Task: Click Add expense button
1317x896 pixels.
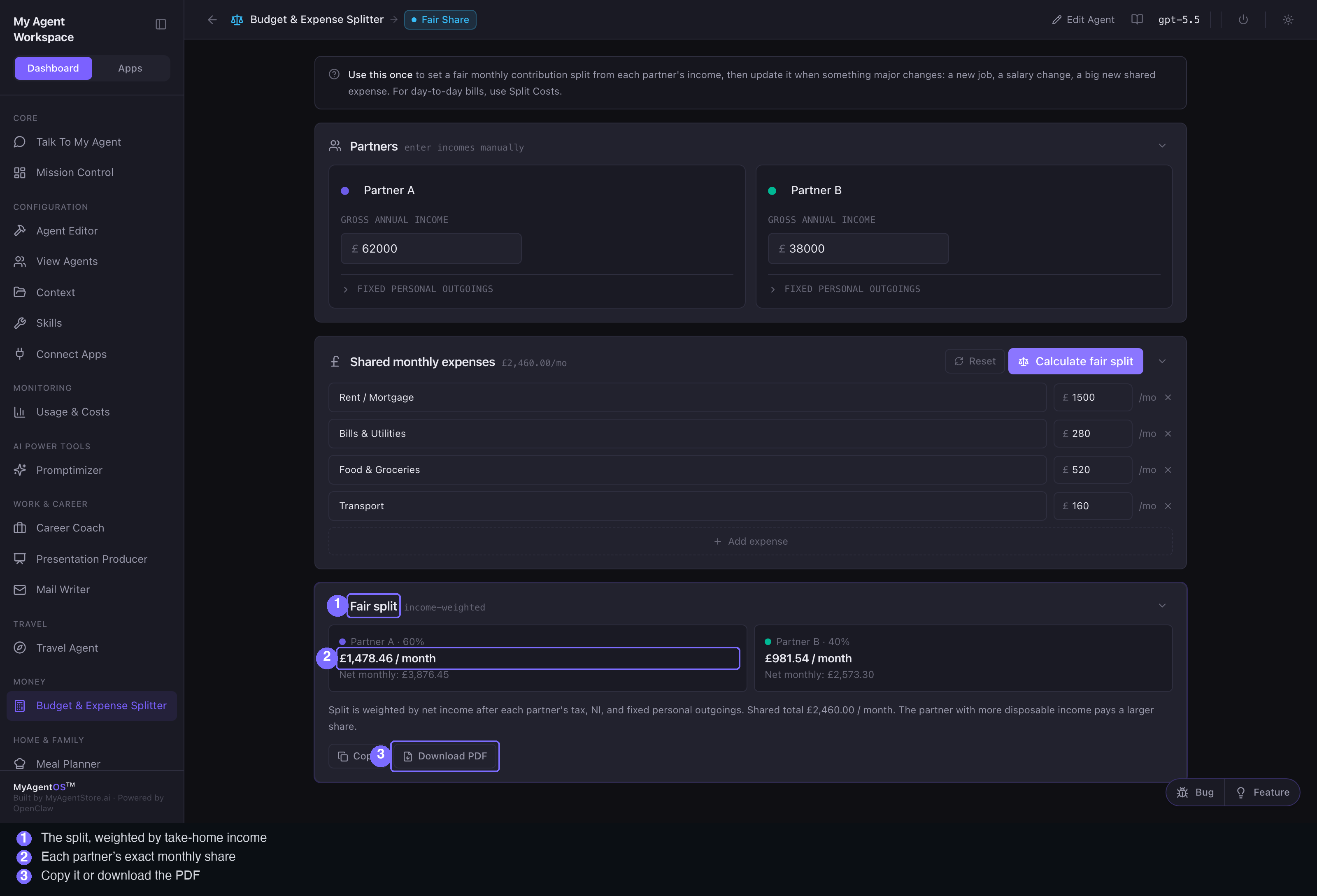Action: [x=750, y=541]
